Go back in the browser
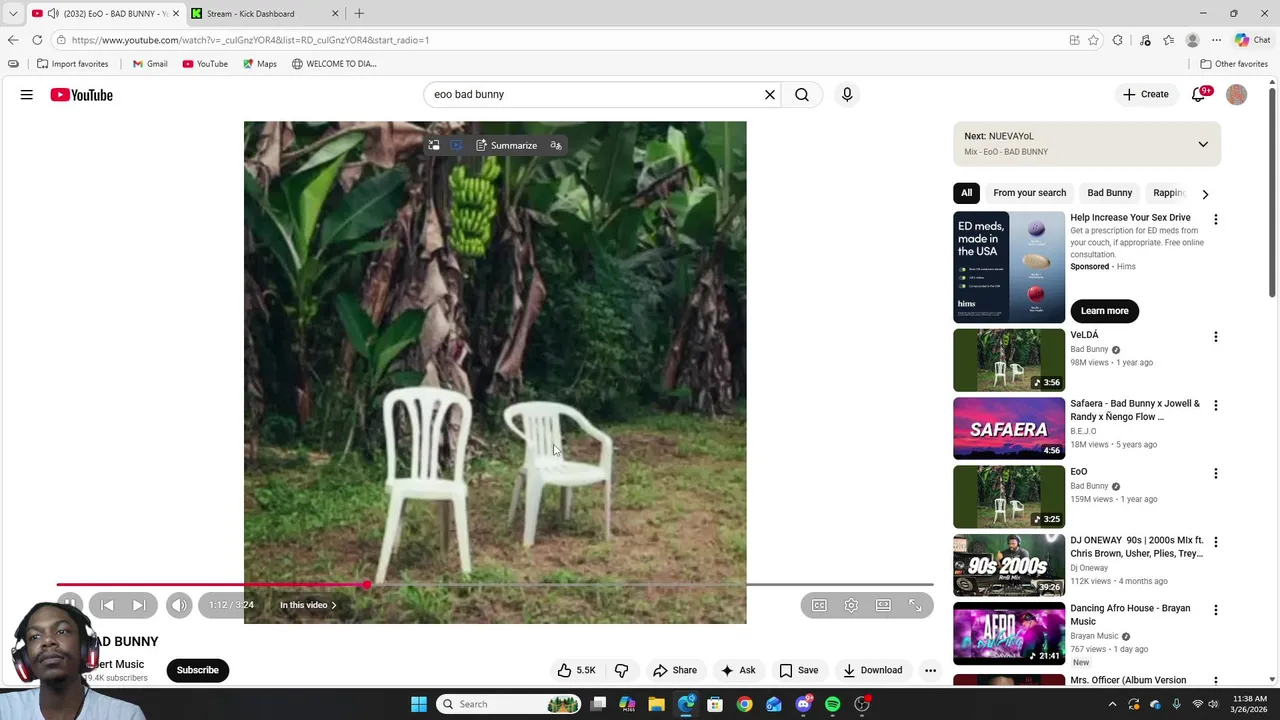The image size is (1280, 720). pos(13,40)
